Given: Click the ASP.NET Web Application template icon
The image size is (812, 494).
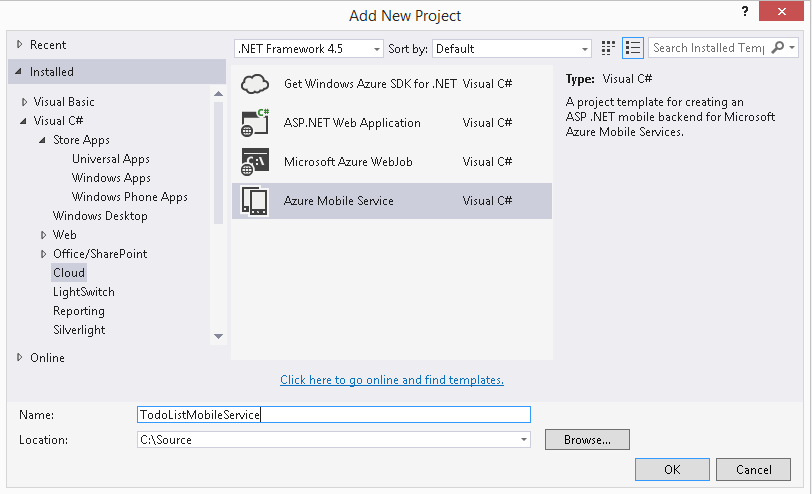Looking at the screenshot, I should (x=256, y=123).
